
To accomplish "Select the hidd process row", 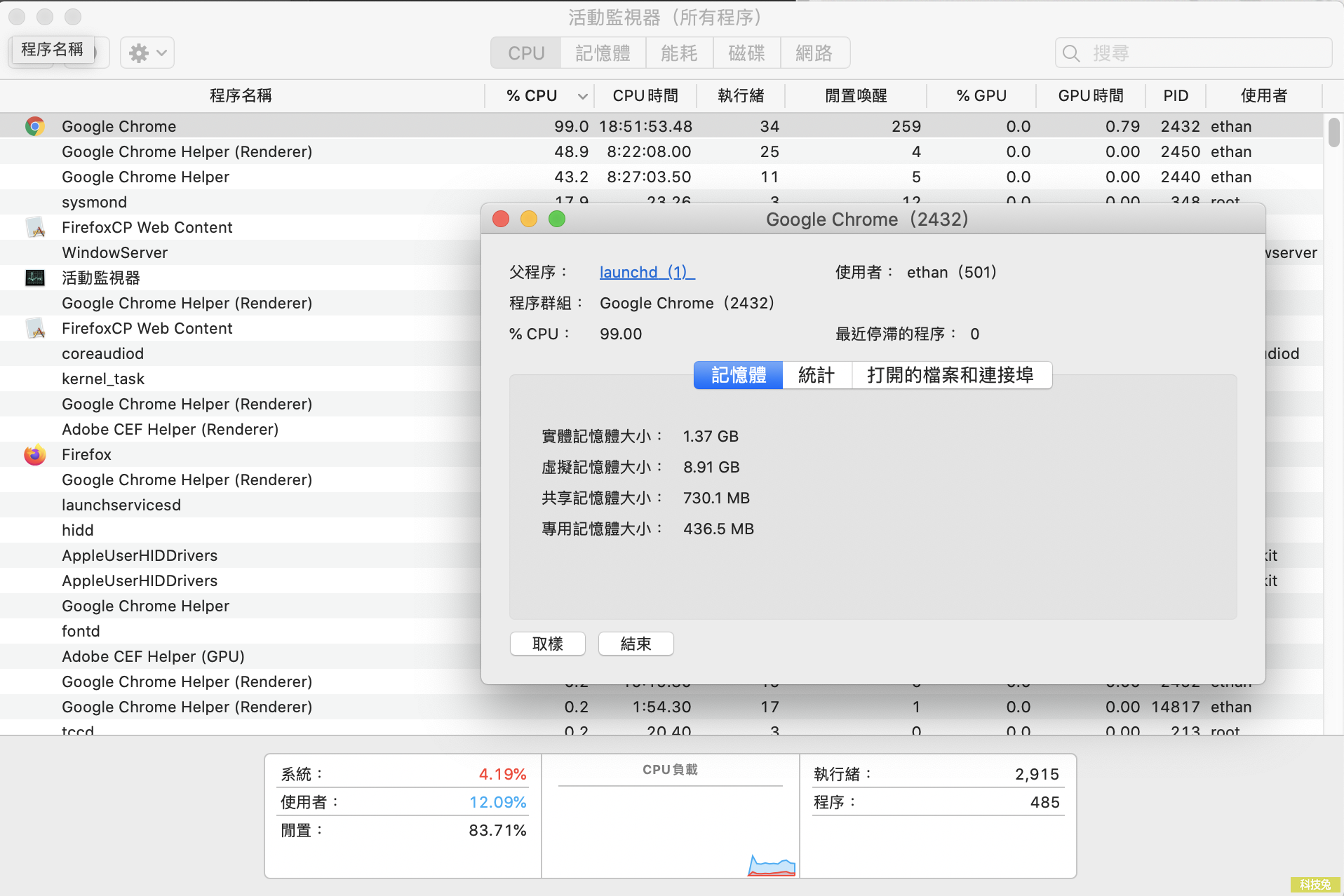I will (241, 530).
